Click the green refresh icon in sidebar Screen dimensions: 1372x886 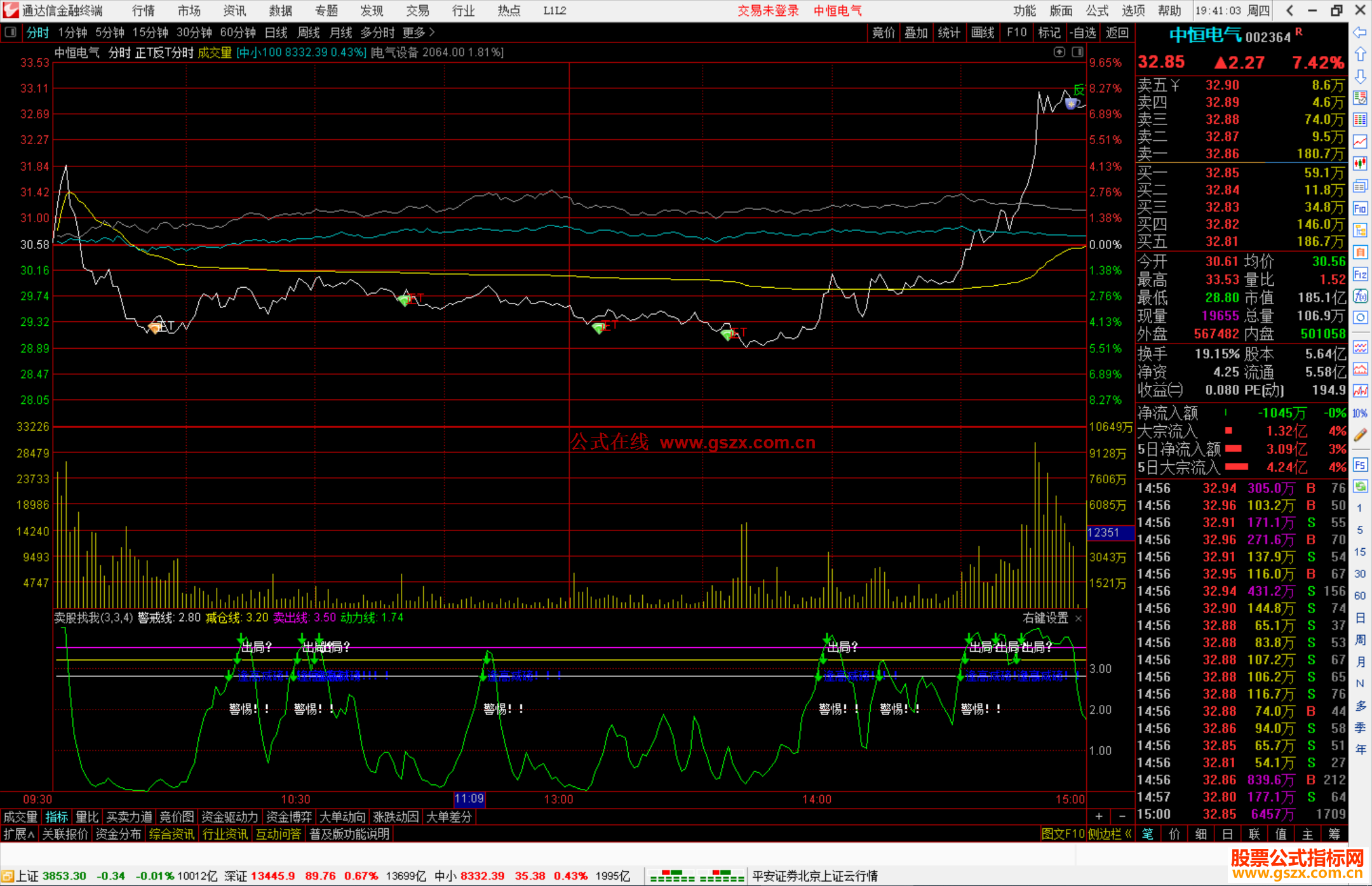1360,487
